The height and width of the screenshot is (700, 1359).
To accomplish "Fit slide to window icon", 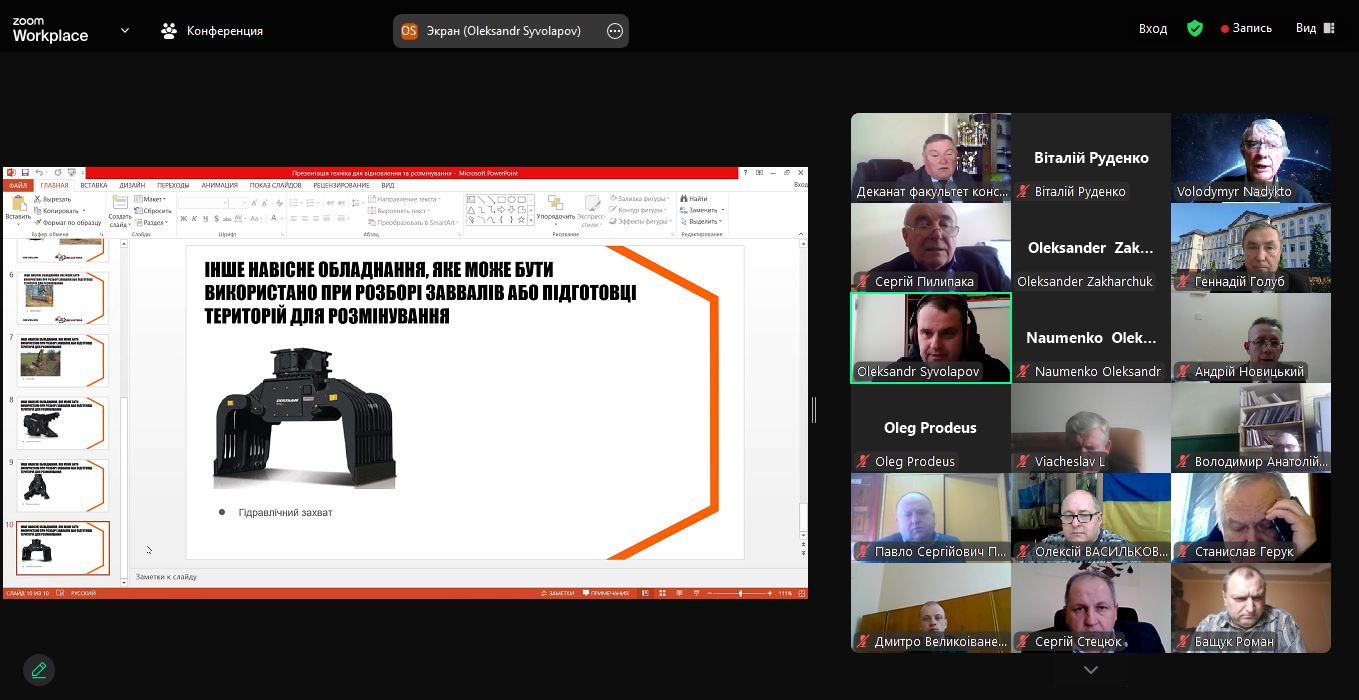I will click(801, 593).
